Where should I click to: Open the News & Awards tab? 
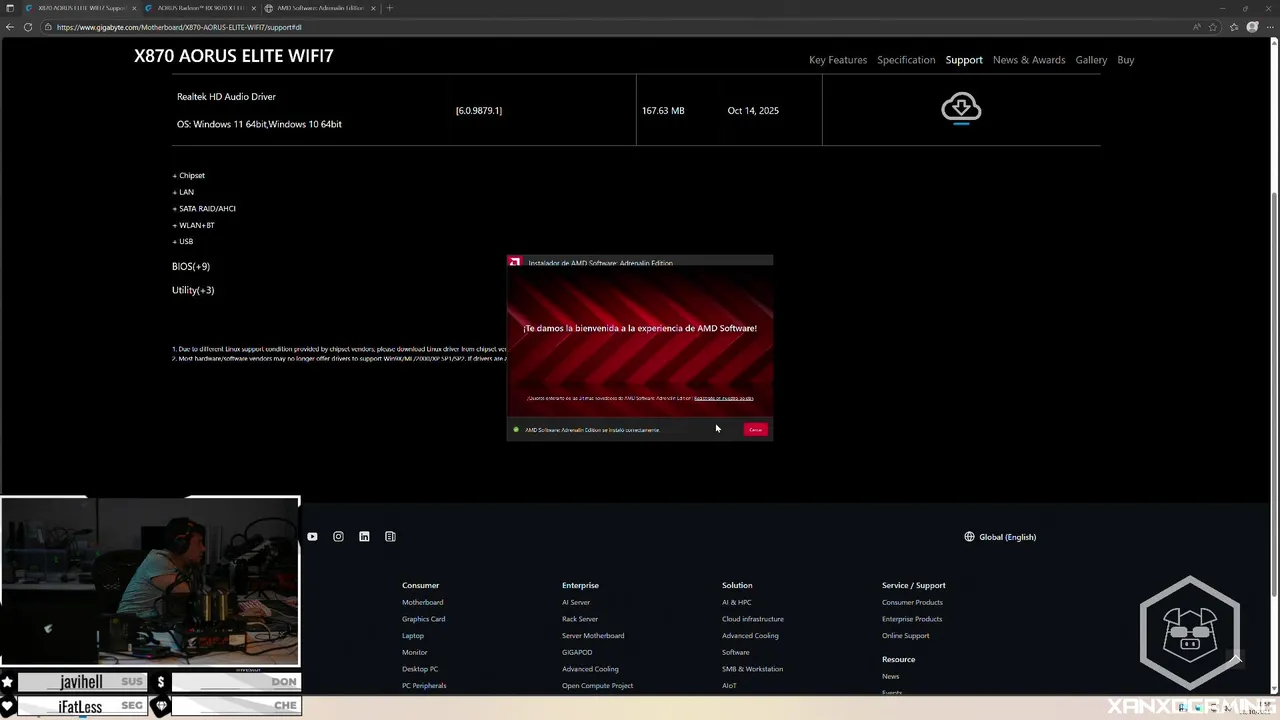[1029, 60]
